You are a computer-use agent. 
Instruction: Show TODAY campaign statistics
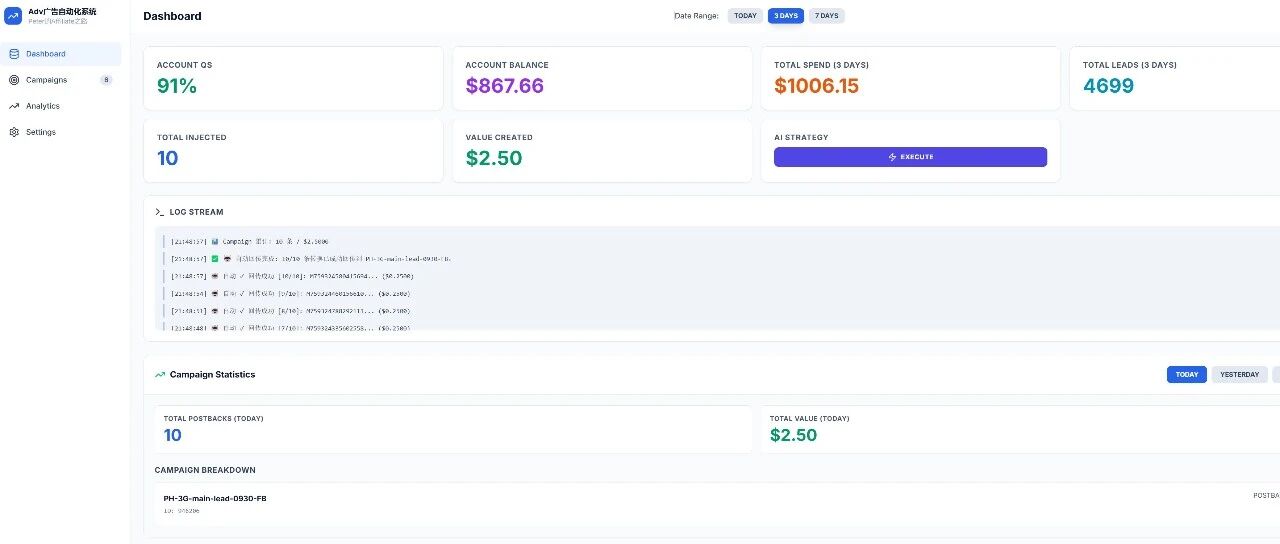tap(1187, 375)
